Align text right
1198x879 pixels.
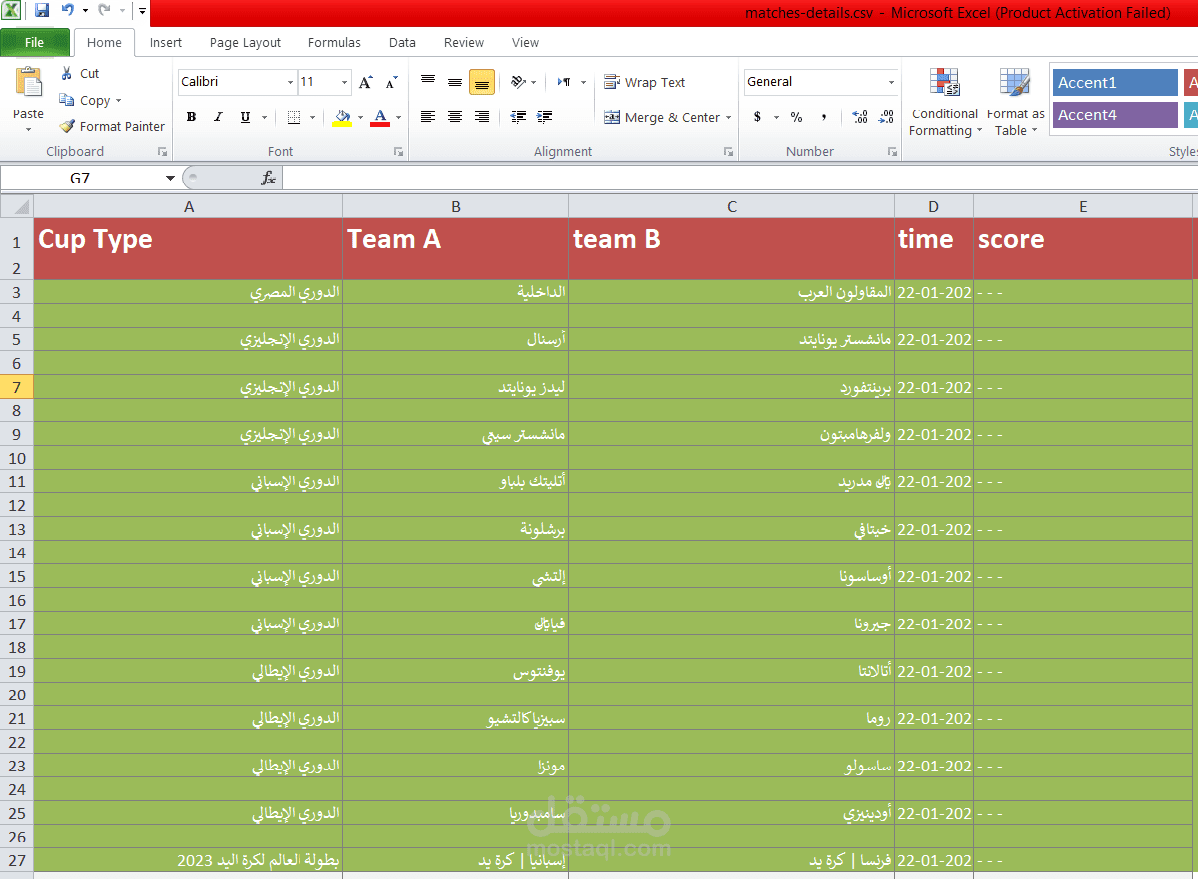(x=481, y=117)
